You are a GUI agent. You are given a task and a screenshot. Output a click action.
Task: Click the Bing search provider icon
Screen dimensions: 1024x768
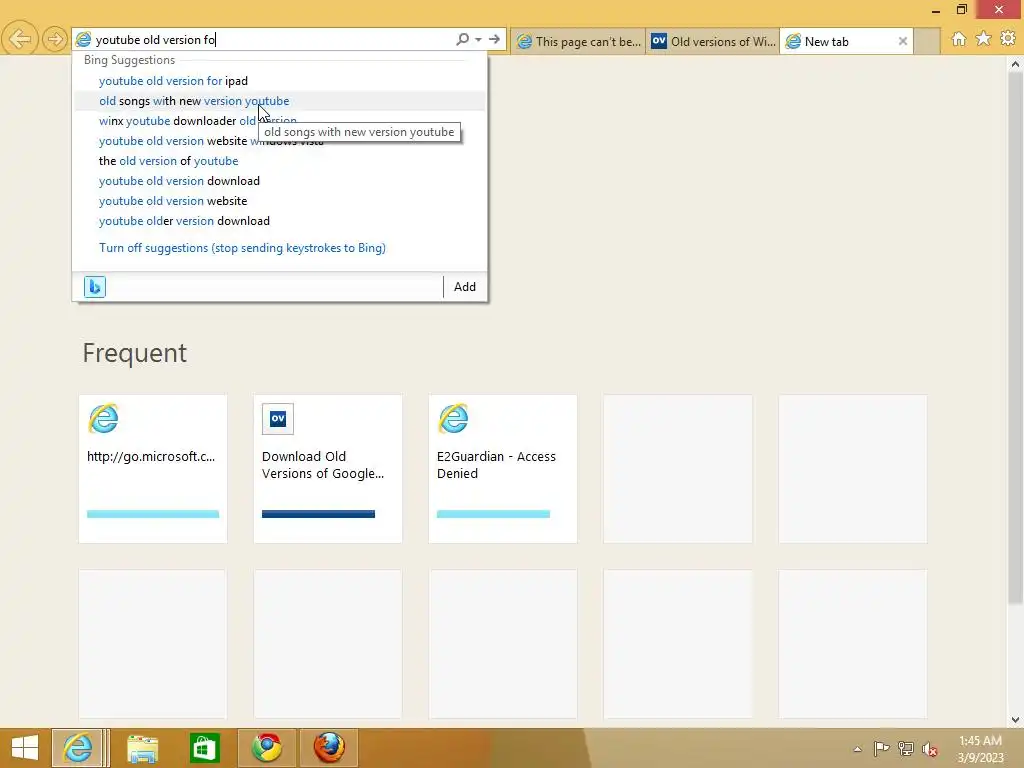95,287
